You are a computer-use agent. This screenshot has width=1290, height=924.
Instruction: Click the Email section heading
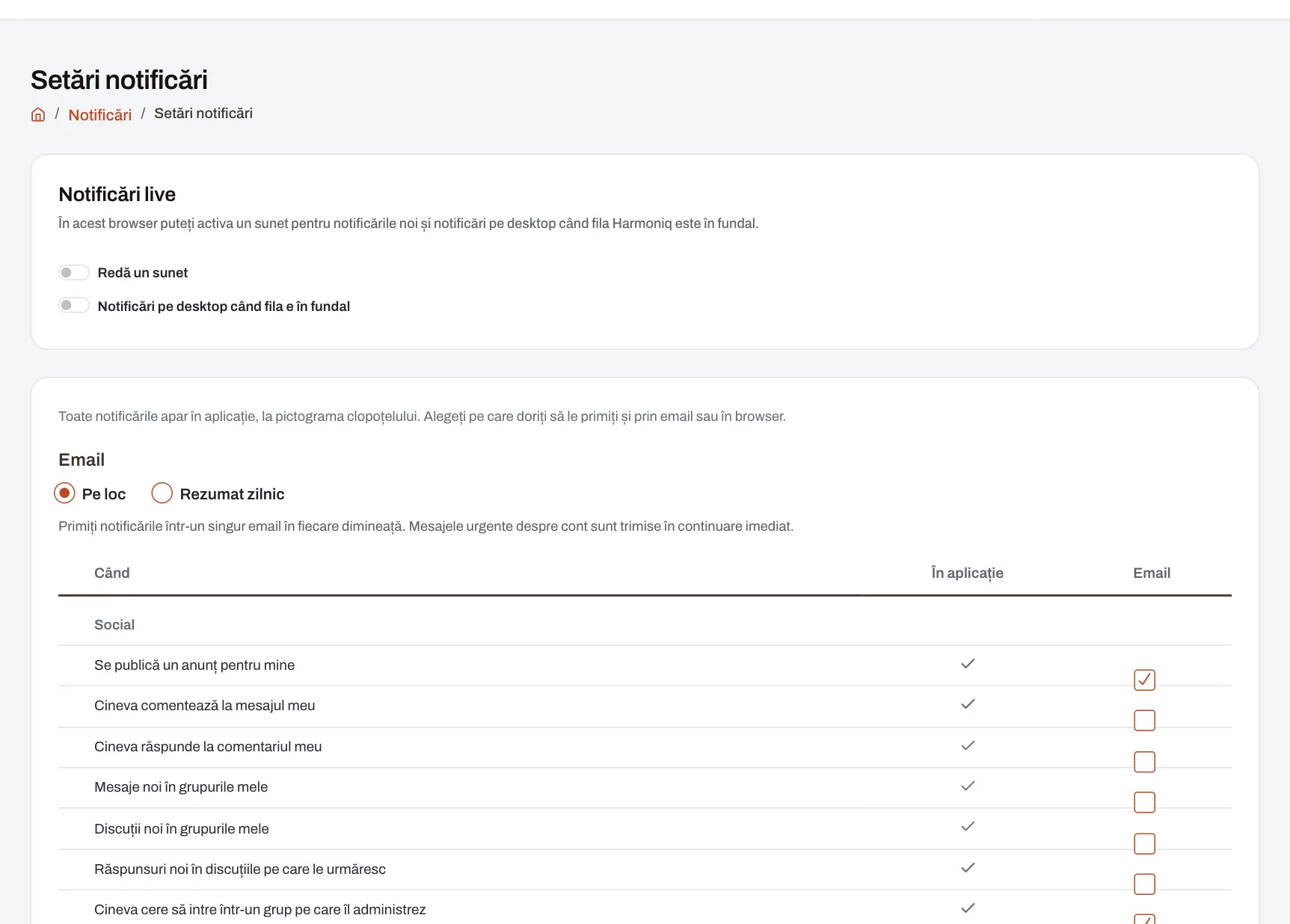coord(82,460)
